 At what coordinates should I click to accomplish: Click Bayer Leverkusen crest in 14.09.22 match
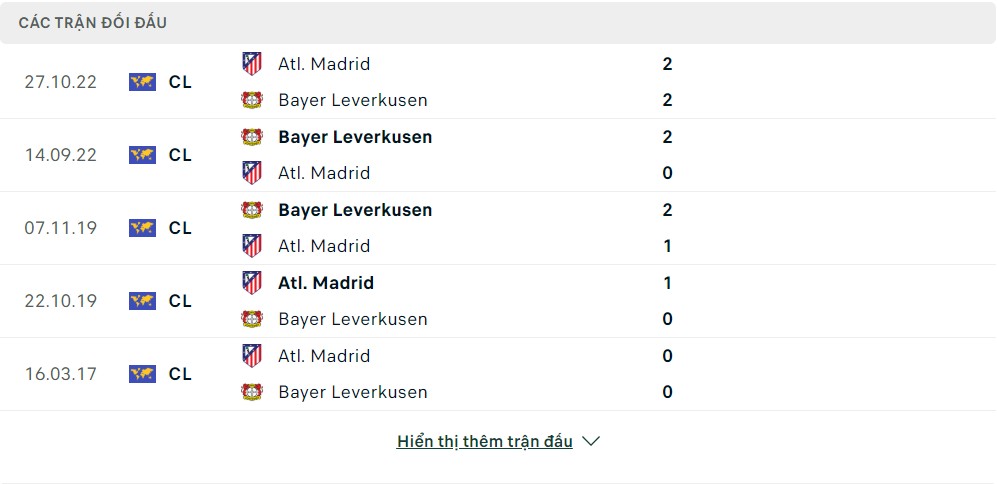click(252, 137)
